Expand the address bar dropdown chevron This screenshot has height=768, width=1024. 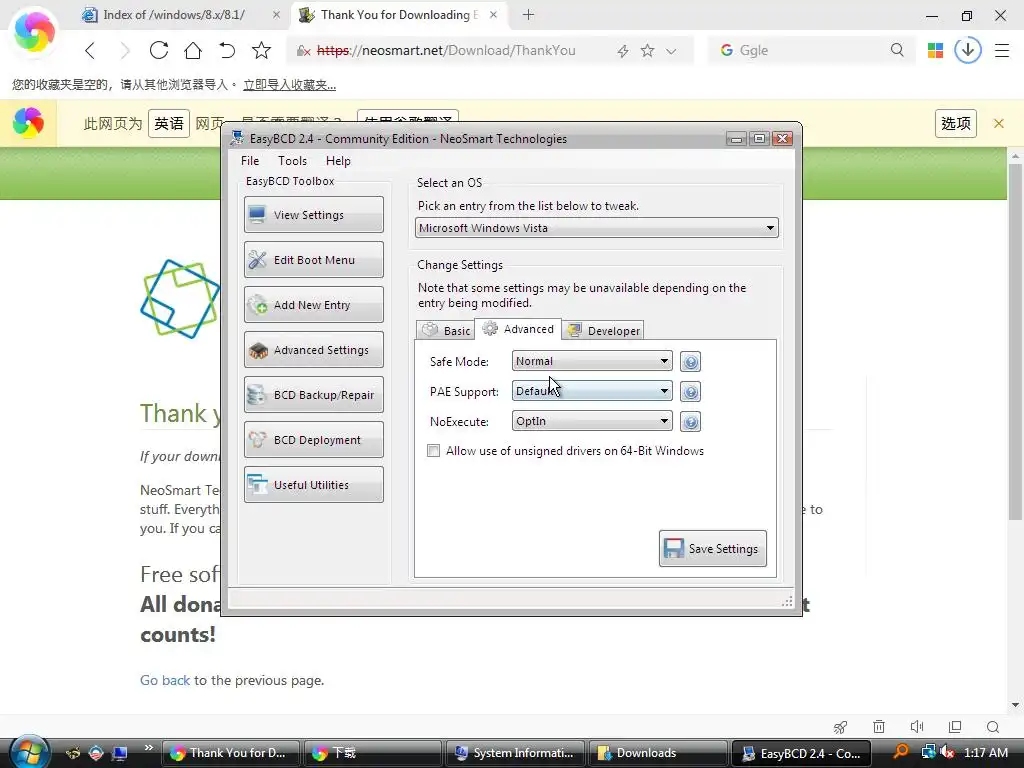click(671, 51)
